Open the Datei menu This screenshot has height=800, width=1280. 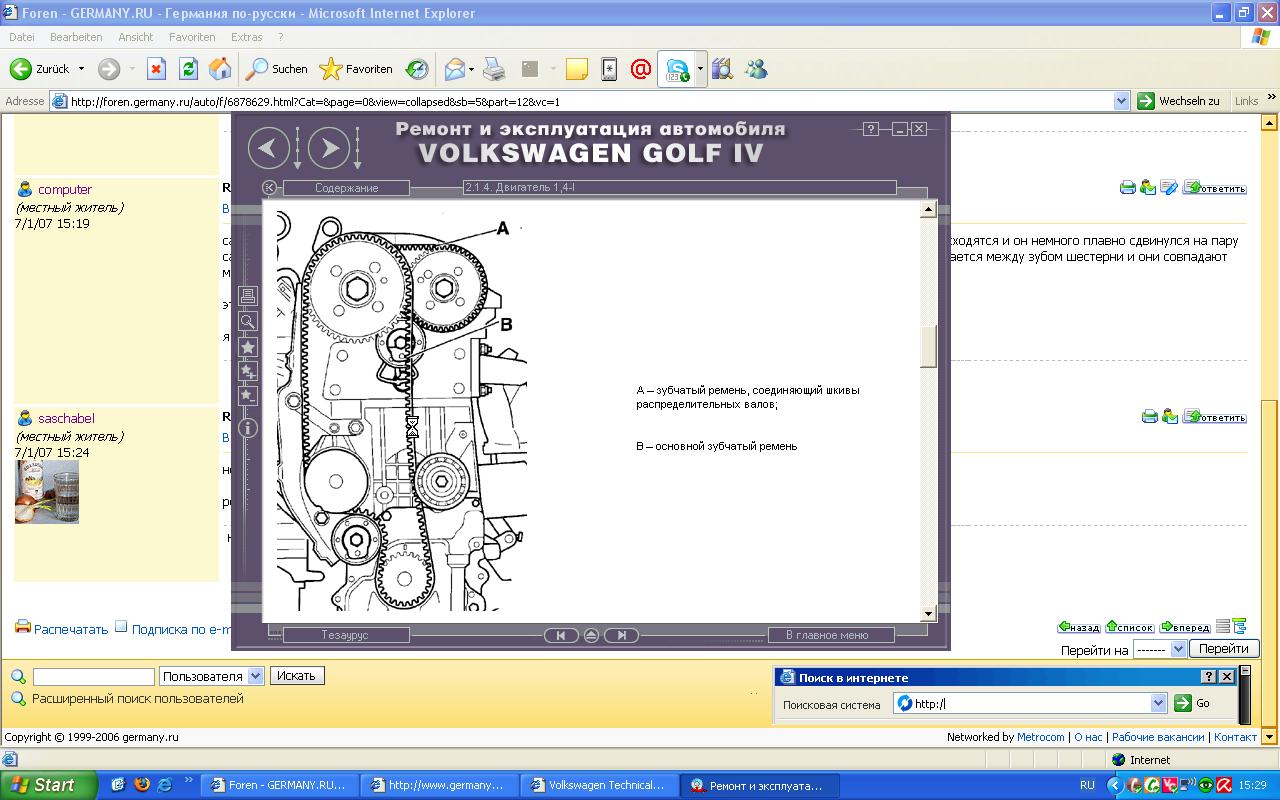(21, 37)
